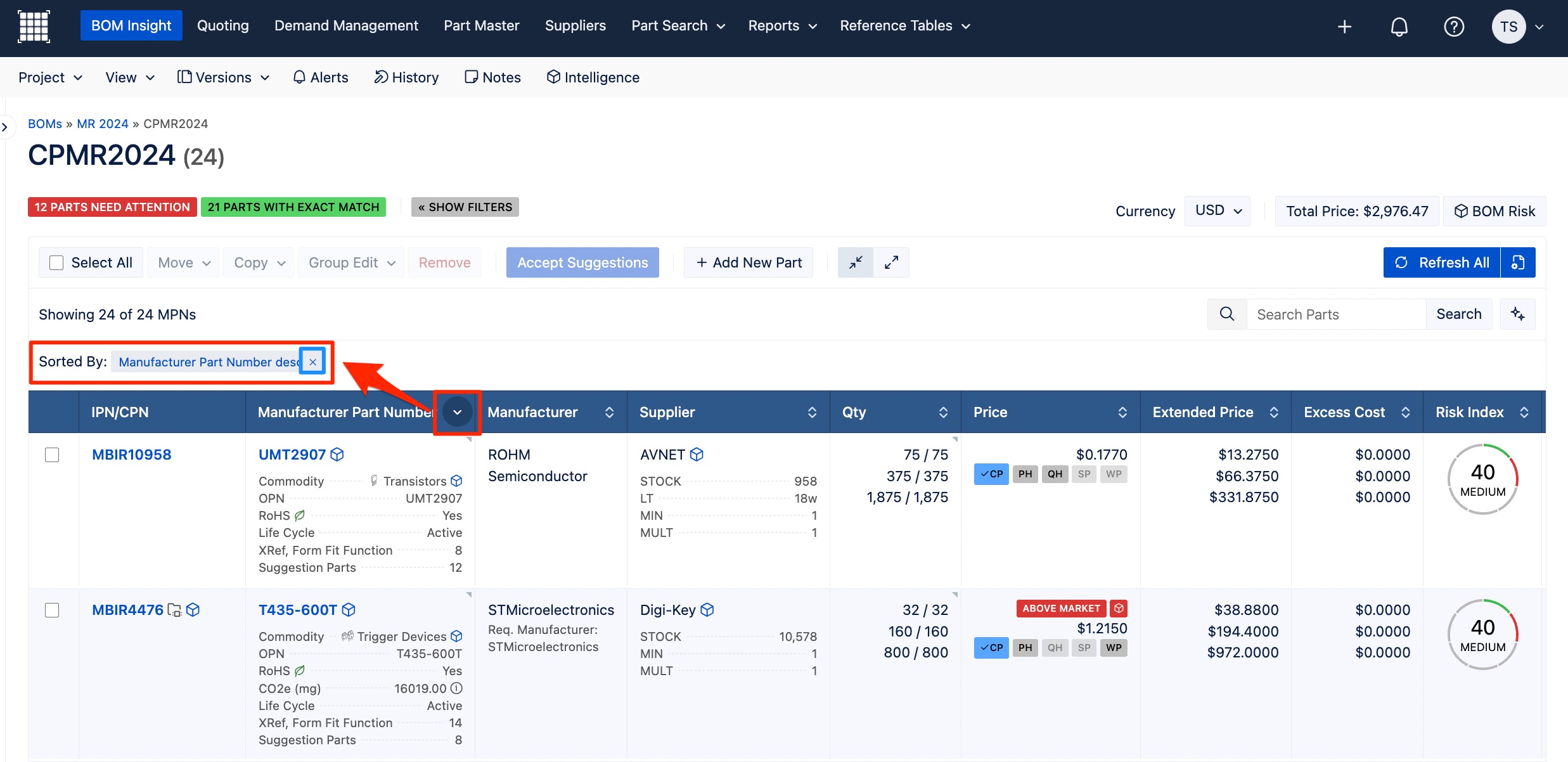Toggle QH price tag in UMT2907 row
Image resolution: width=1568 pixels, height=762 pixels.
pos(1055,474)
